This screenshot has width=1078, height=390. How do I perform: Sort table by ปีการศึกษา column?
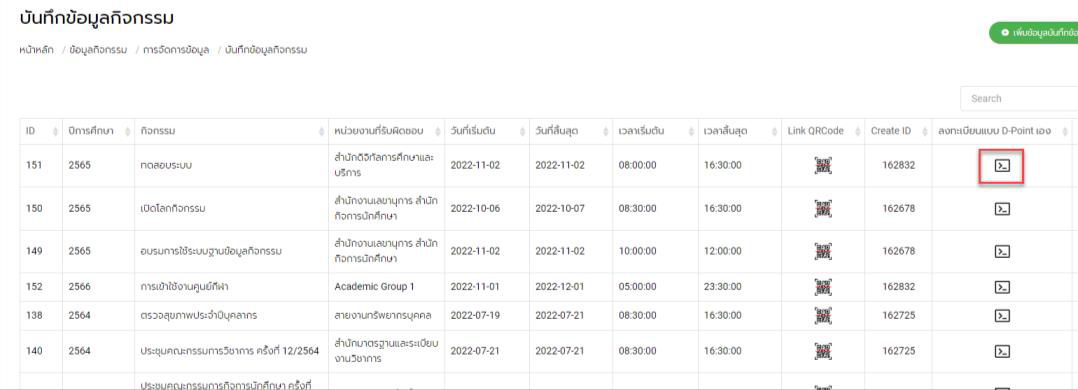tap(98, 131)
